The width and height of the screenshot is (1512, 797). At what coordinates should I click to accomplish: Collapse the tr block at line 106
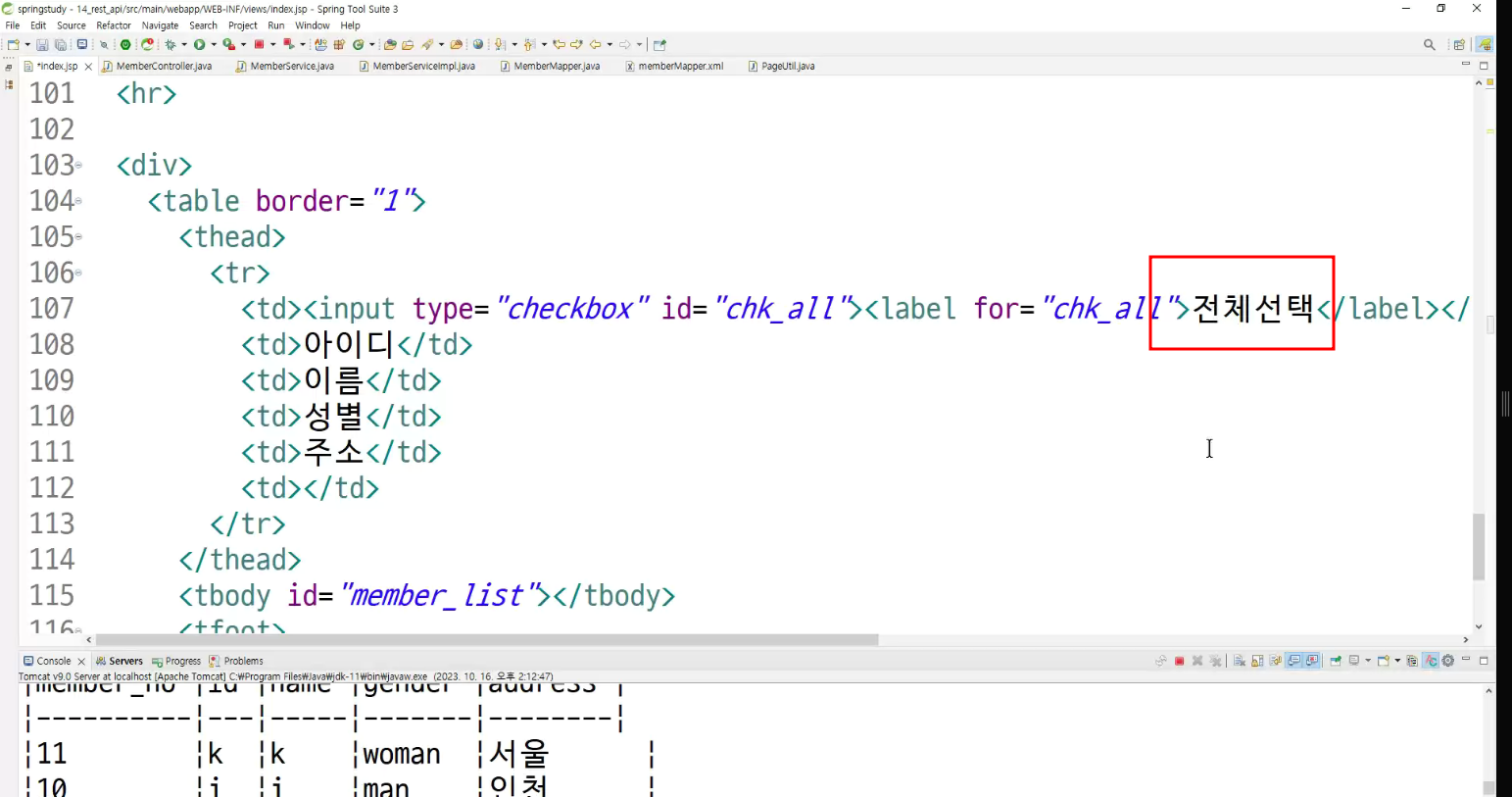pos(78,274)
